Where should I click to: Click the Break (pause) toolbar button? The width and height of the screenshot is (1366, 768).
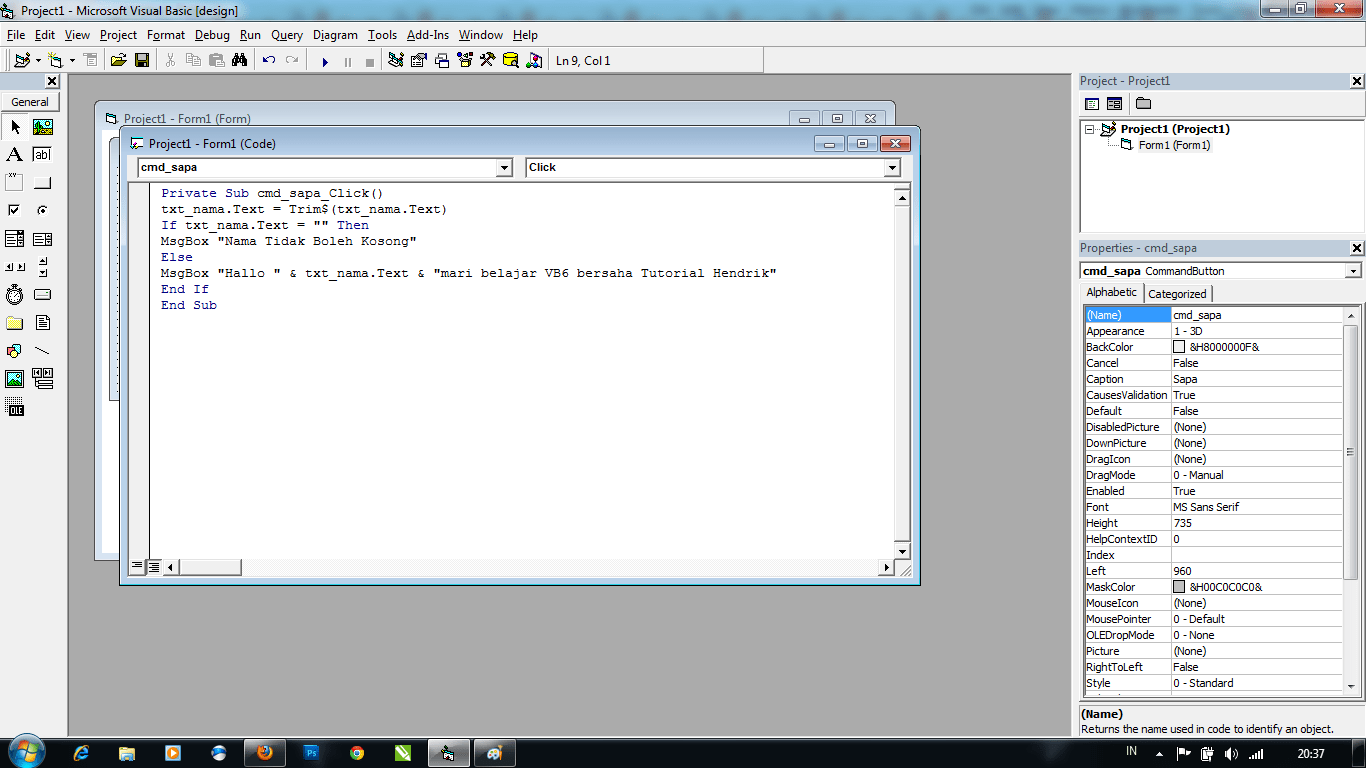(x=348, y=61)
